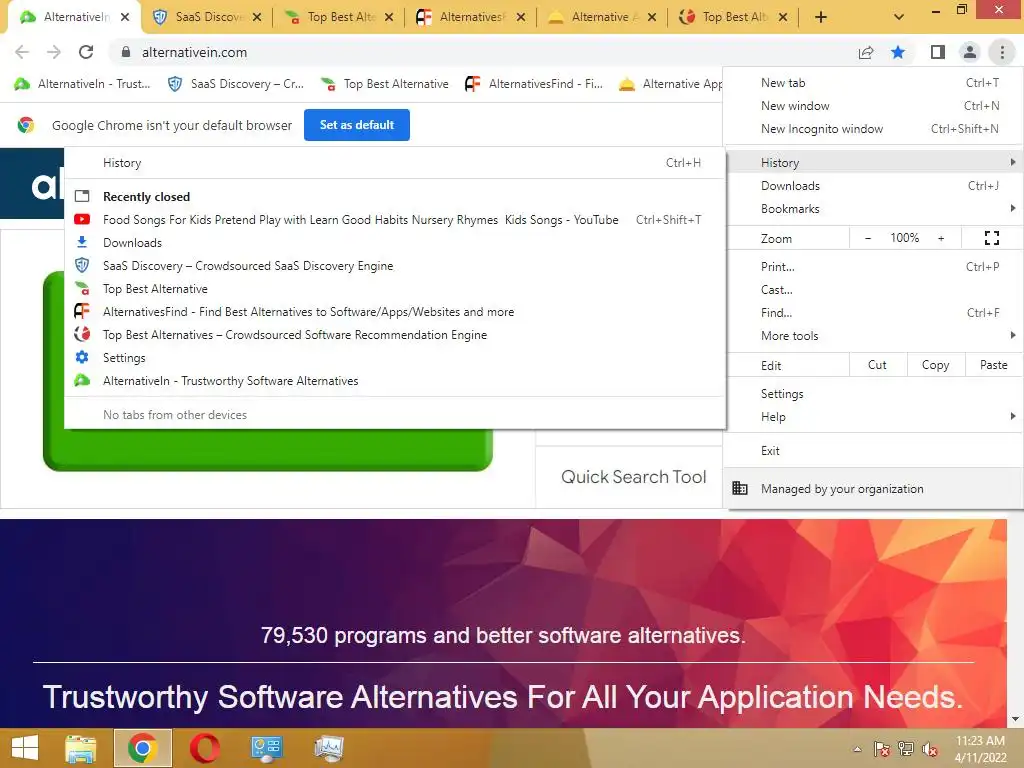
Task: Switch to the Alternative App tab
Action: click(x=601, y=18)
